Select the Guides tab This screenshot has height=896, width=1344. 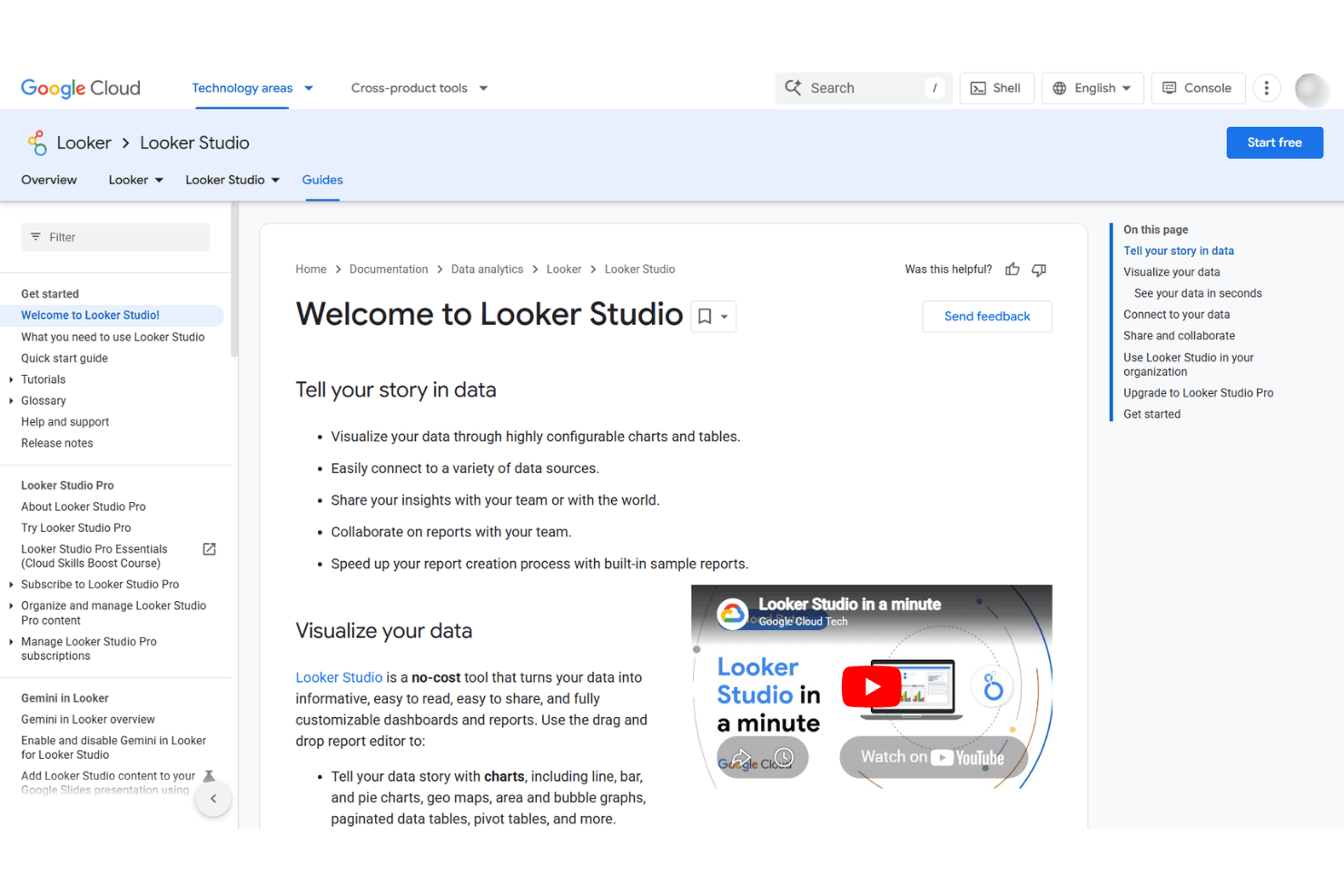tap(322, 180)
